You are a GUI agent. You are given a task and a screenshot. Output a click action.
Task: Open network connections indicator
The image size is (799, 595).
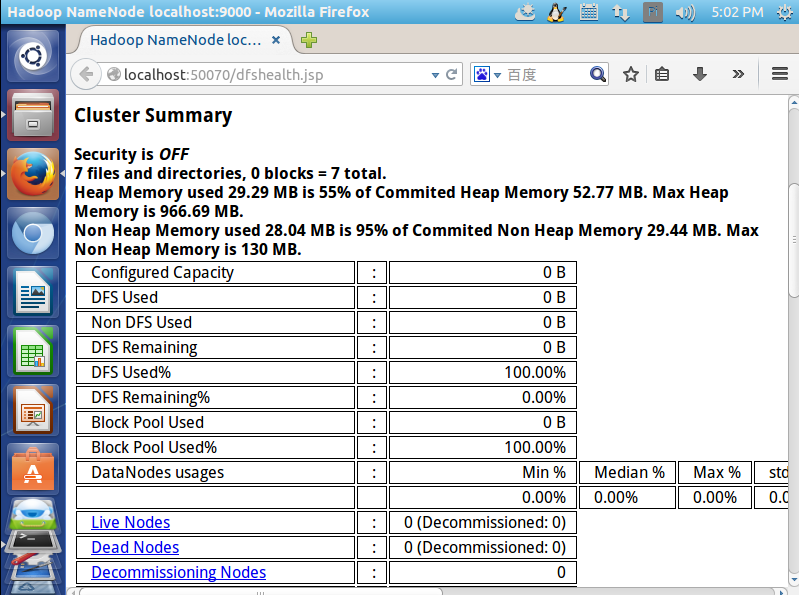pos(621,12)
